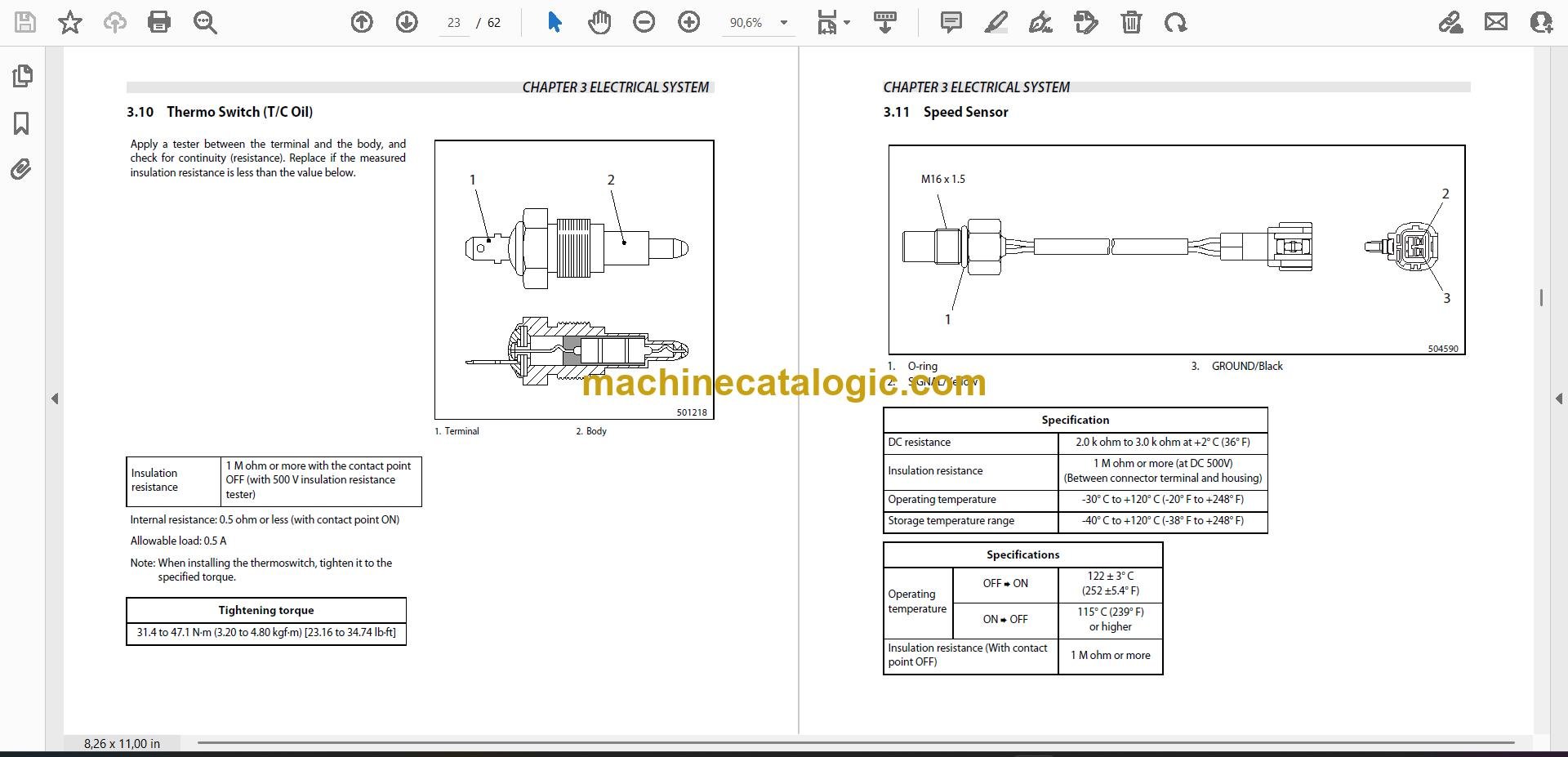Click the 31.4 to 47.1 N·m torque value
The width and height of the screenshot is (1568, 757).
tap(266, 633)
